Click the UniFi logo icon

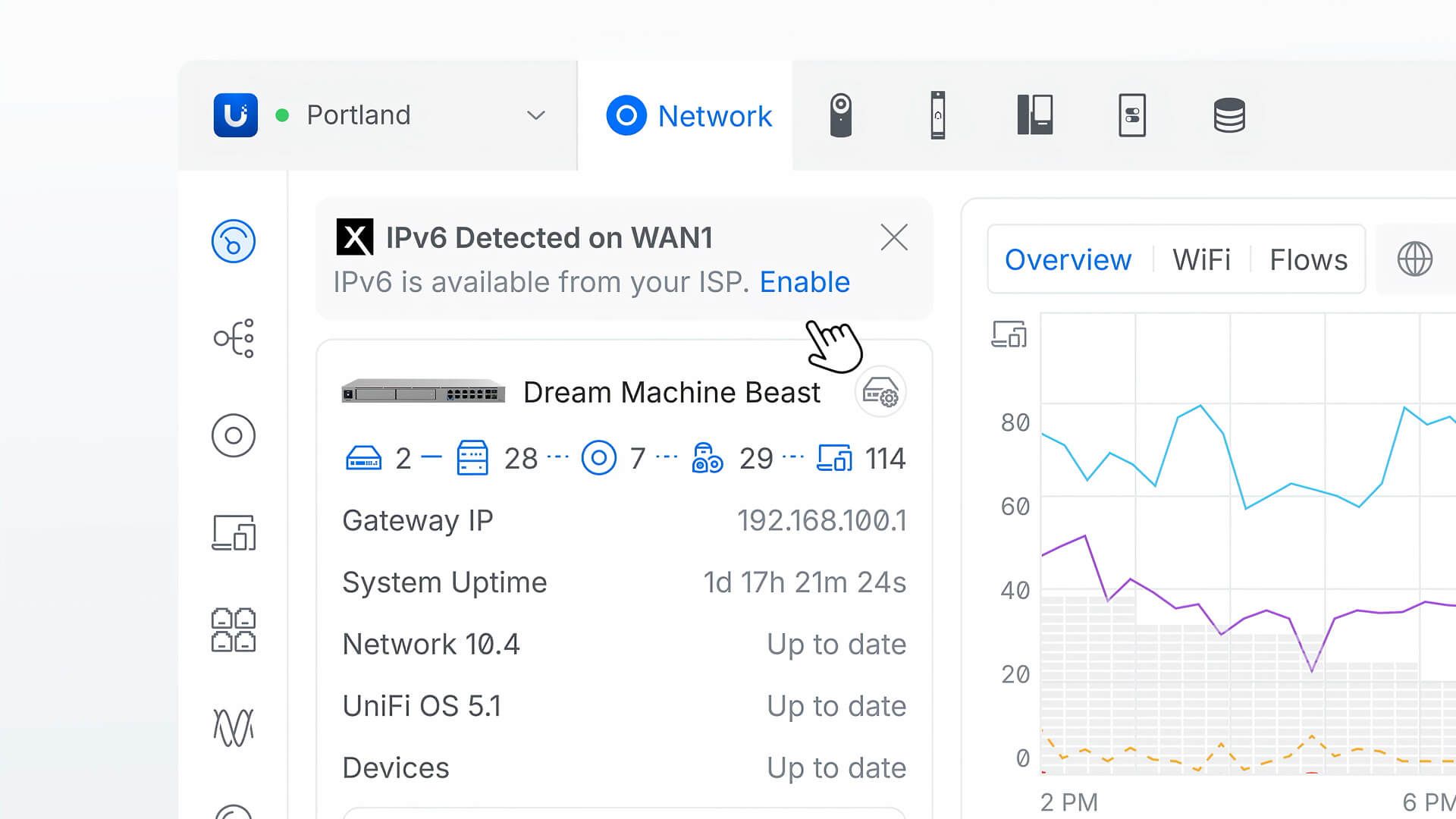click(235, 115)
